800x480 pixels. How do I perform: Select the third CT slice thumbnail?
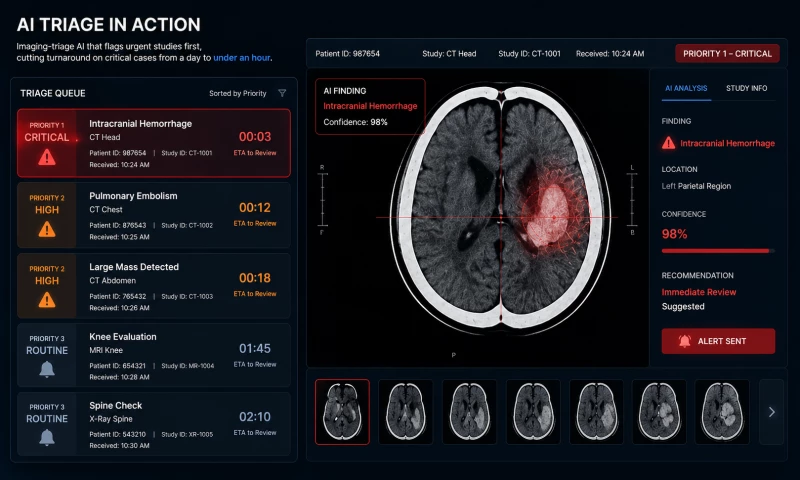(469, 412)
